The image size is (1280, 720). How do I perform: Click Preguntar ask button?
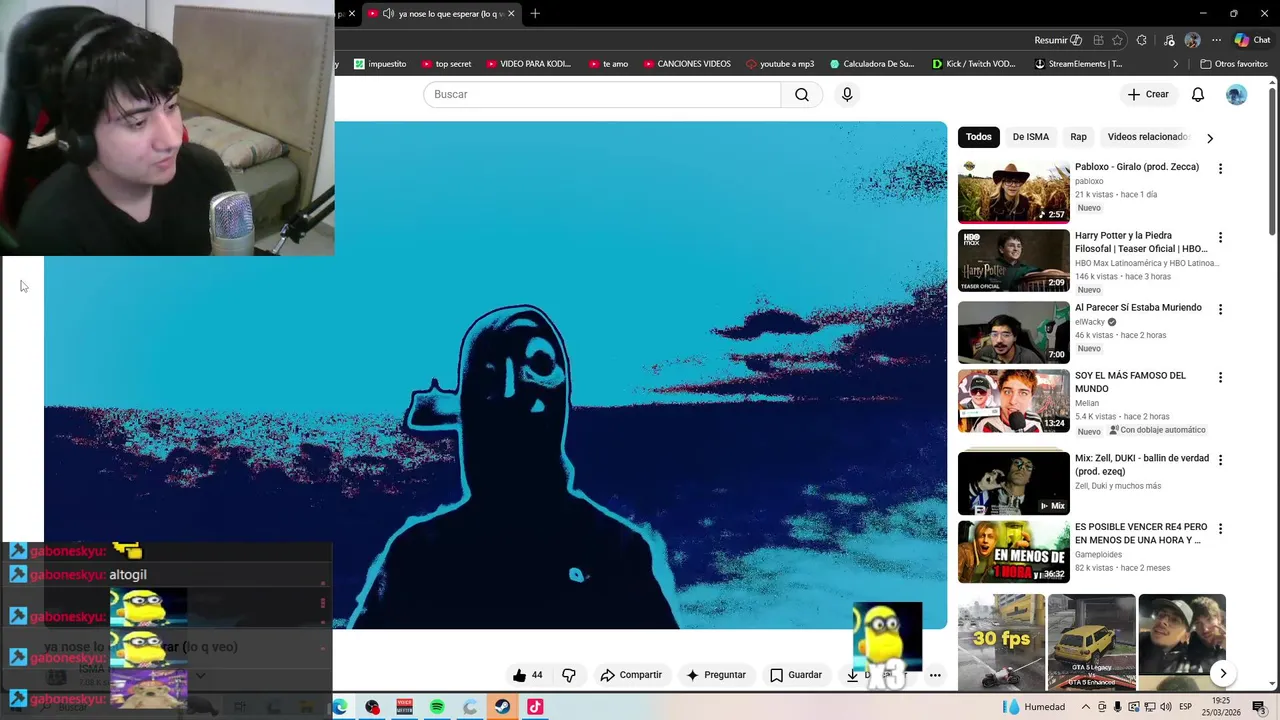716,675
